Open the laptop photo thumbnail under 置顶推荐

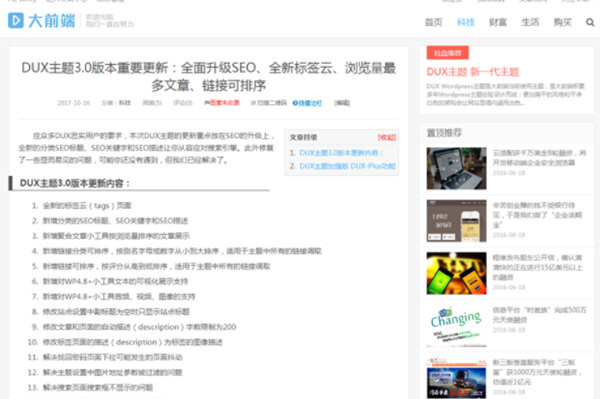click(x=457, y=168)
